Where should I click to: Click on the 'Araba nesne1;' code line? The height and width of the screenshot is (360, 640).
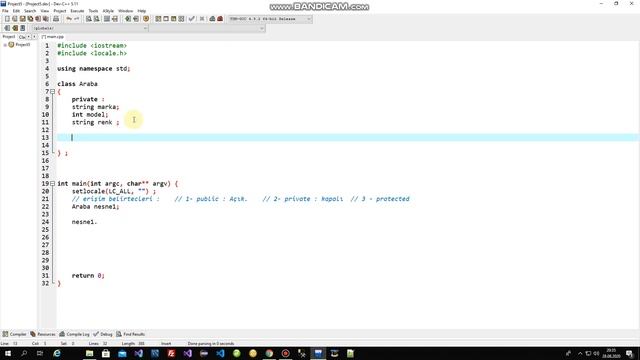(x=96, y=207)
